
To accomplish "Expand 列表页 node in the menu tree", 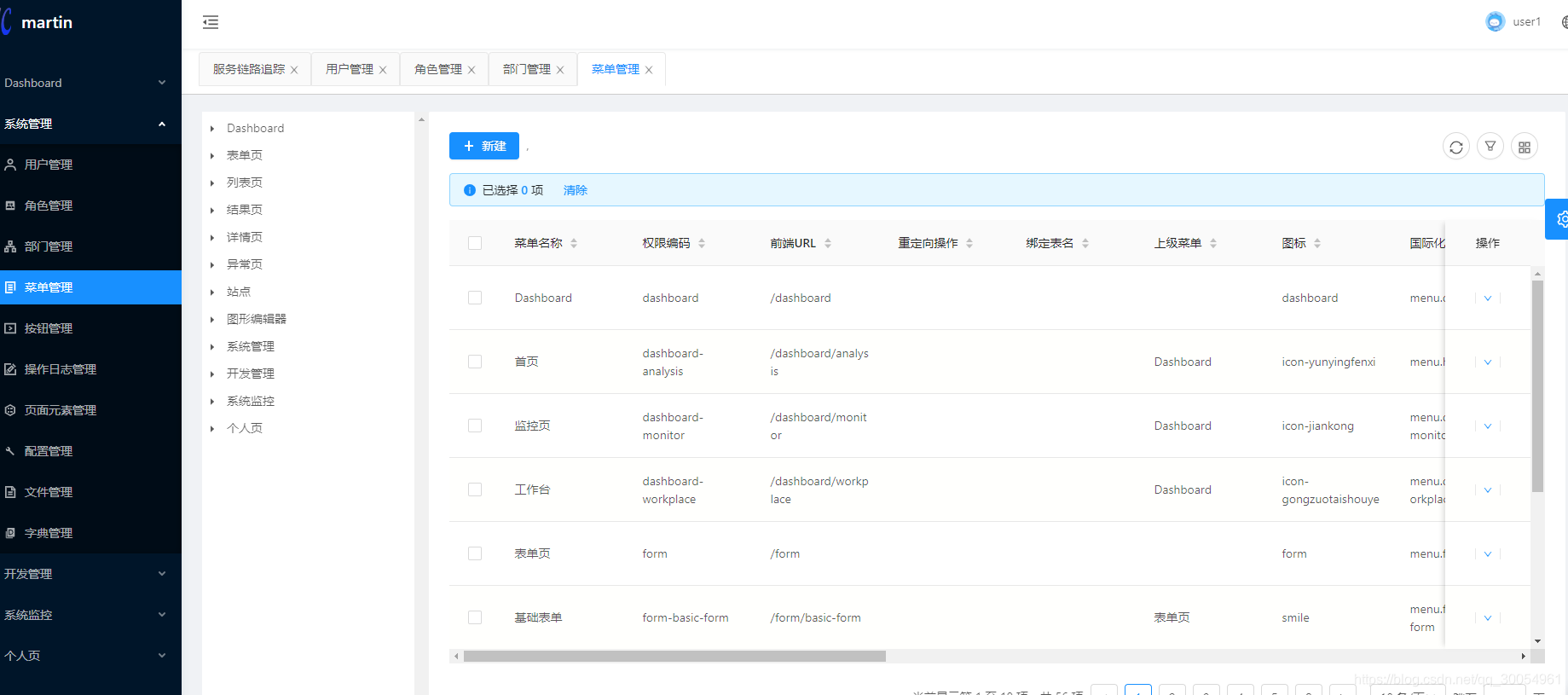I will click(212, 183).
